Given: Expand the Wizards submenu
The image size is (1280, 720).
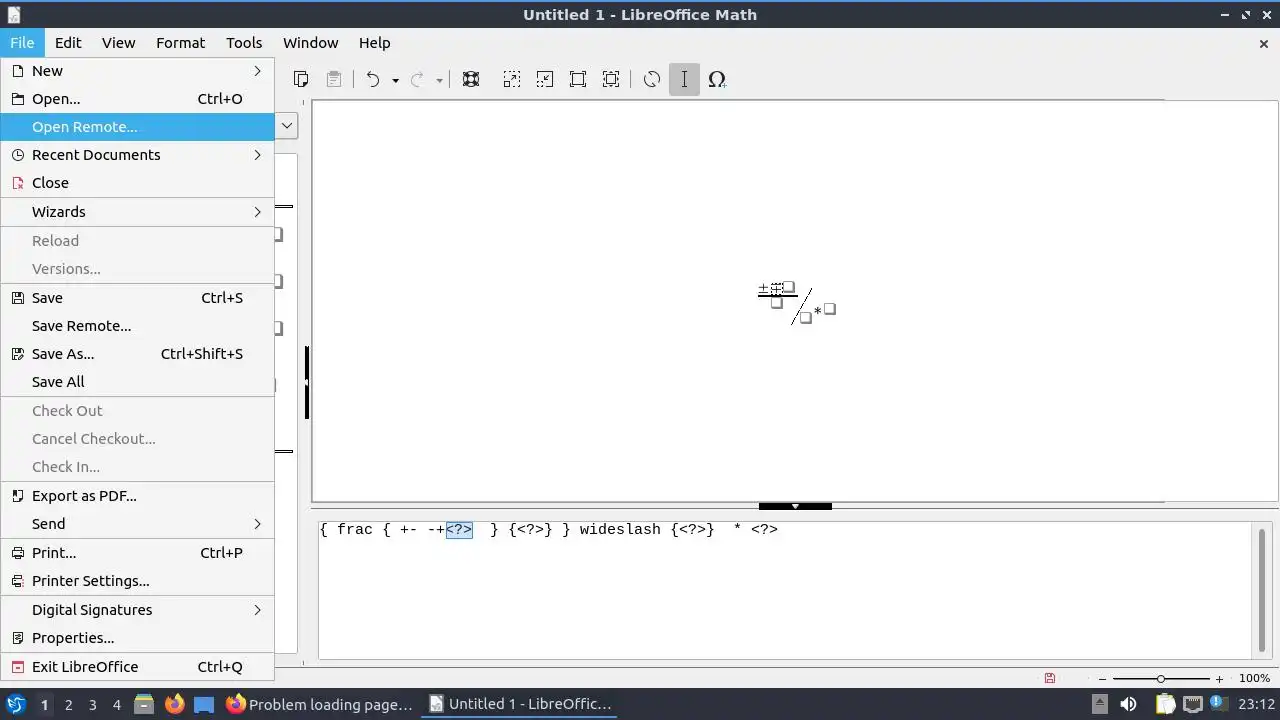Looking at the screenshot, I should pyautogui.click(x=137, y=212).
